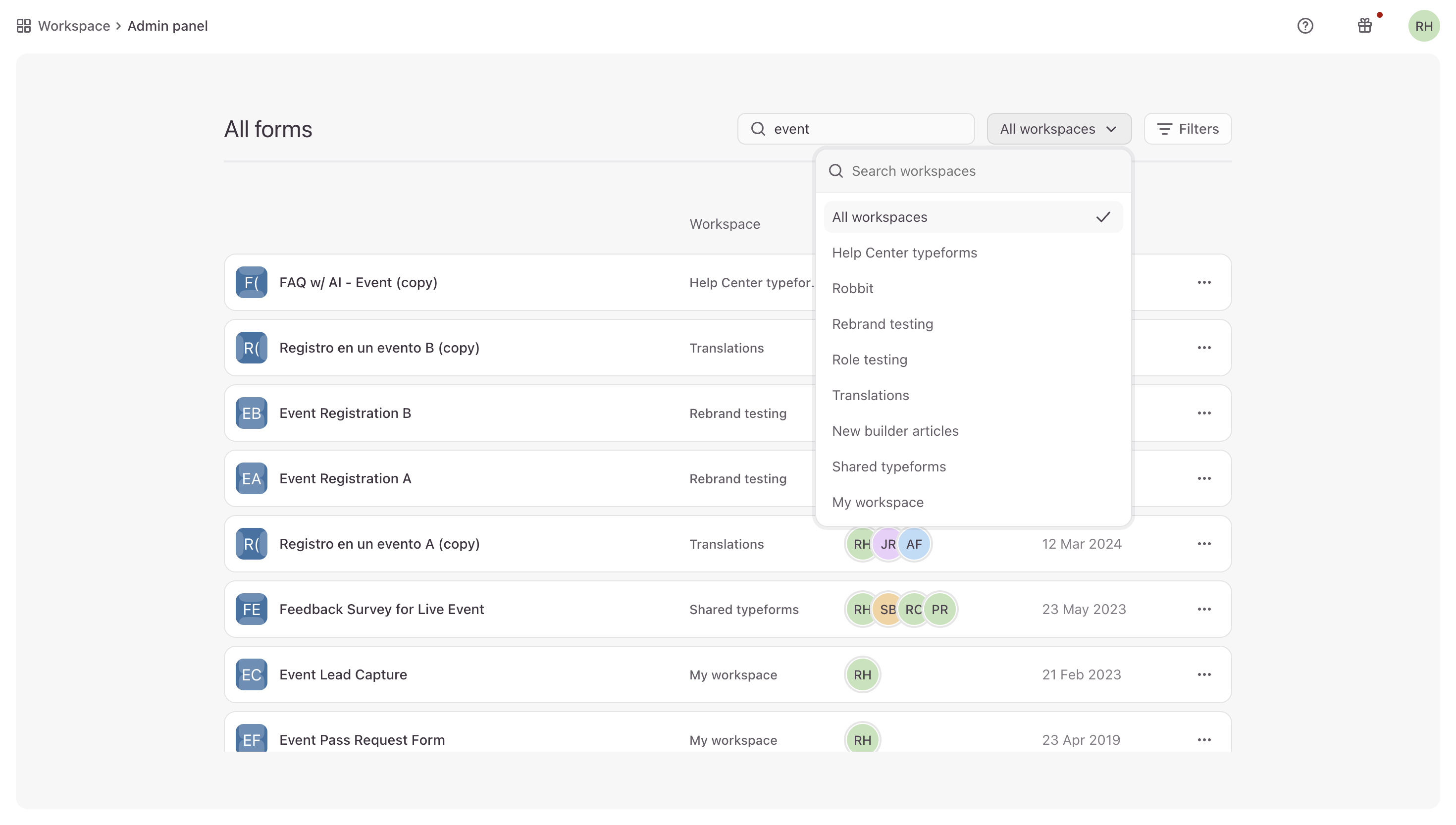The height and width of the screenshot is (825, 1456).
Task: Open three-dot menu for Event Lead Capture
Action: click(1204, 674)
